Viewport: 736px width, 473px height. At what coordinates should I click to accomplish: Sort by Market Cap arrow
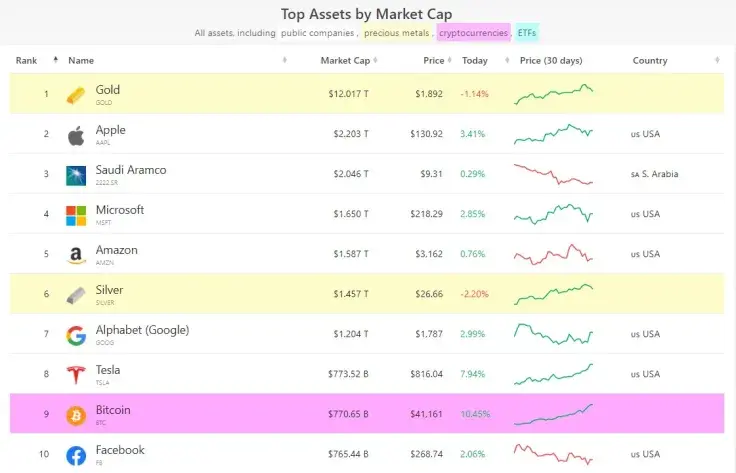pyautogui.click(x=375, y=60)
